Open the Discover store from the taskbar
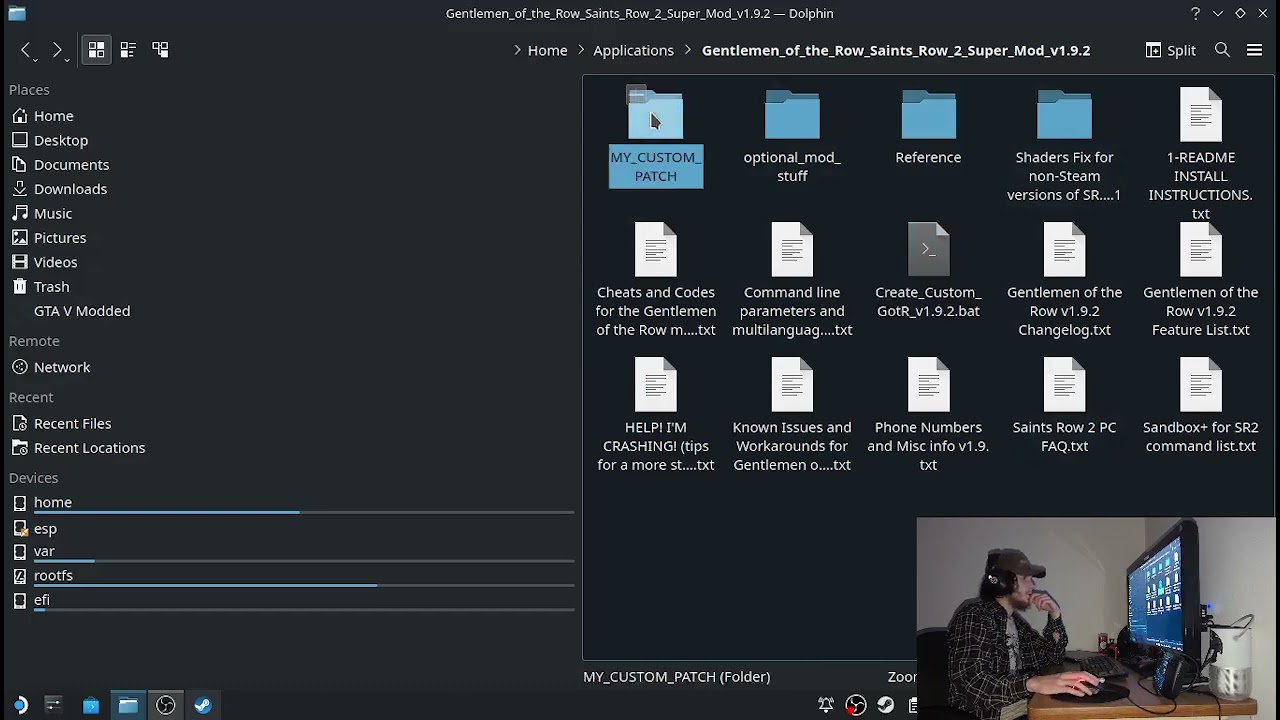Viewport: 1280px width, 720px height. pyautogui.click(x=91, y=705)
